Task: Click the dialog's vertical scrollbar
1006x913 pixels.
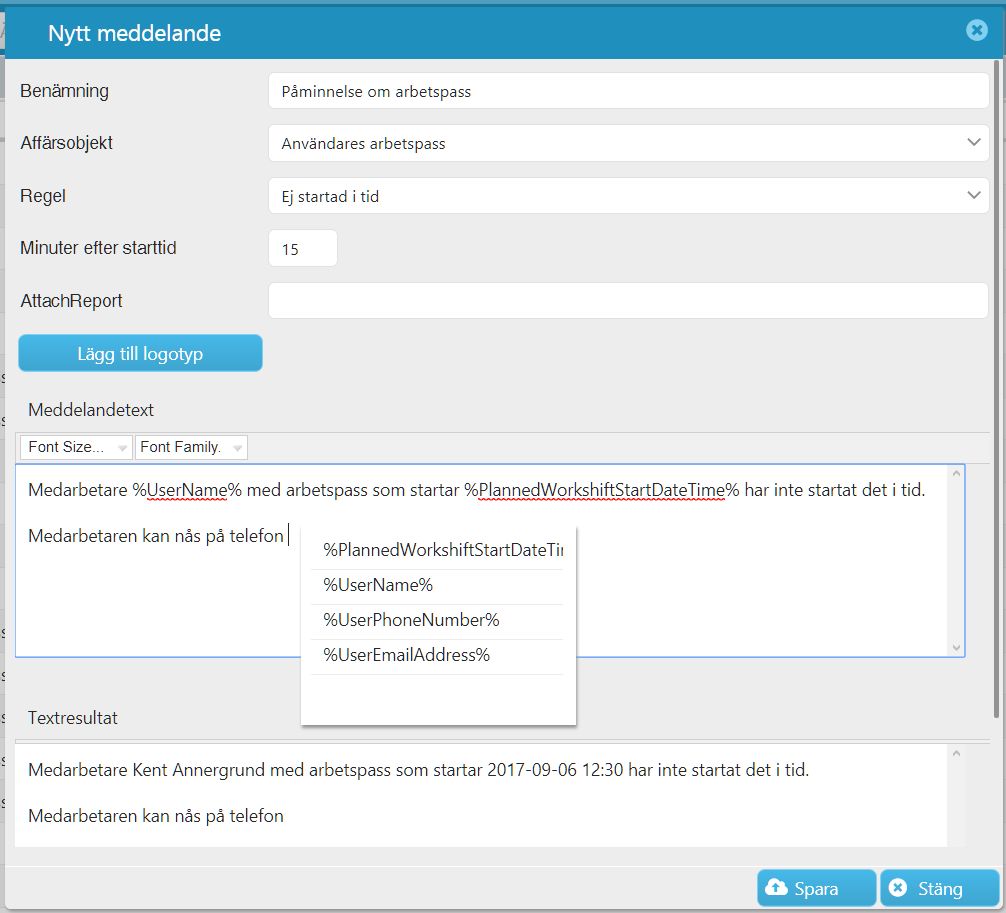Action: coord(996,389)
